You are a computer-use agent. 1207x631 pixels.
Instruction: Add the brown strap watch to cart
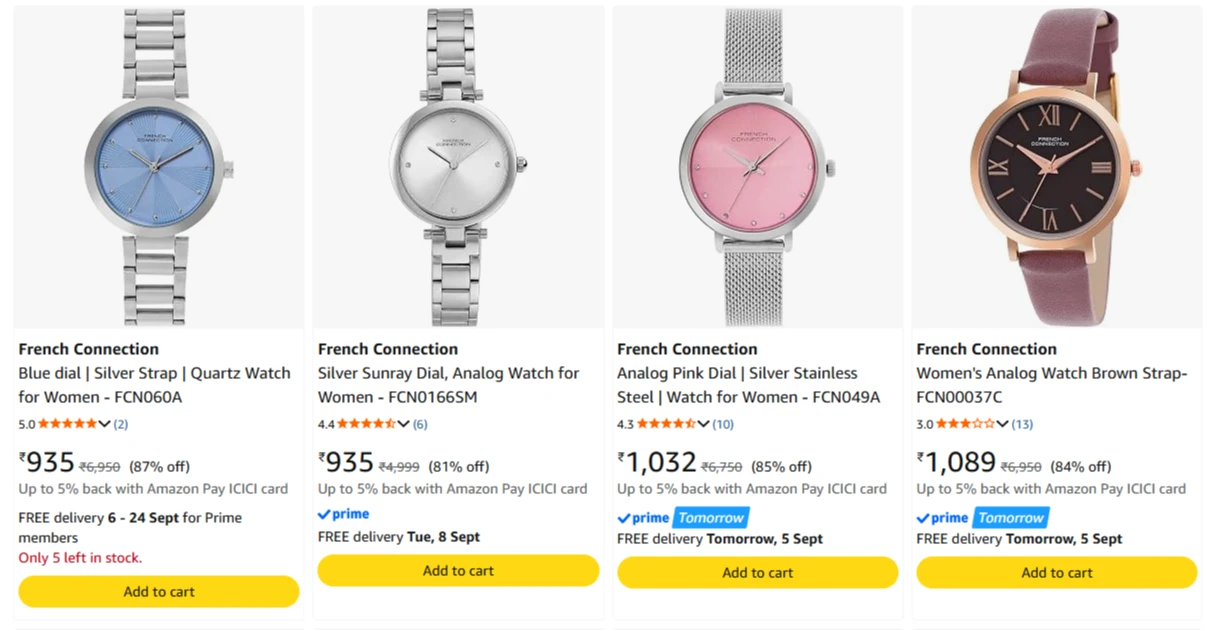(x=1057, y=573)
